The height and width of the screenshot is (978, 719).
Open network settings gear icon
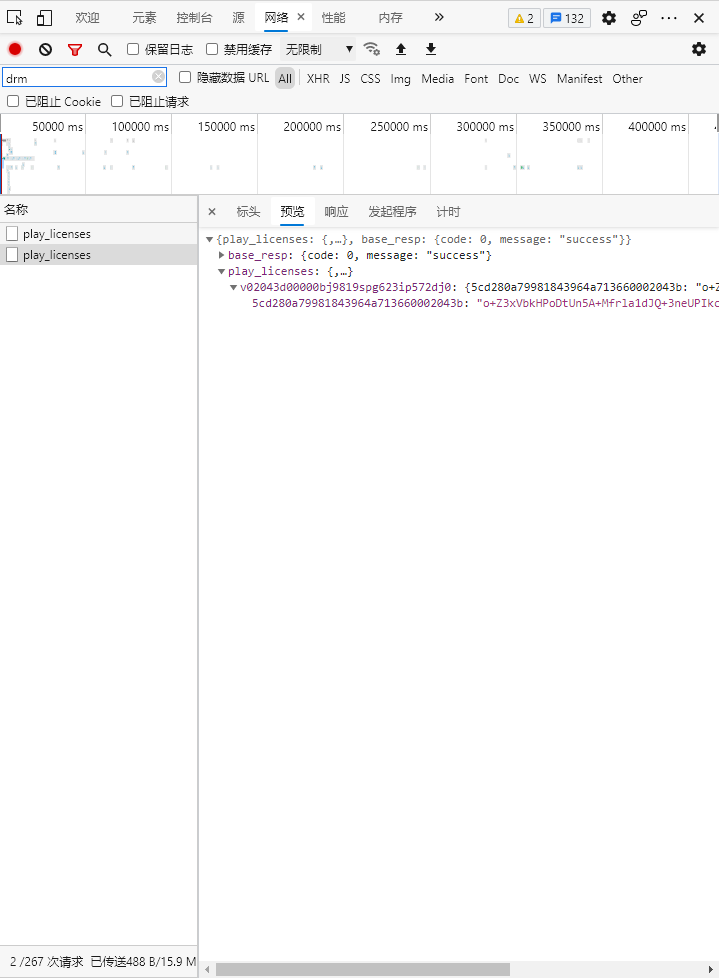click(x=699, y=49)
